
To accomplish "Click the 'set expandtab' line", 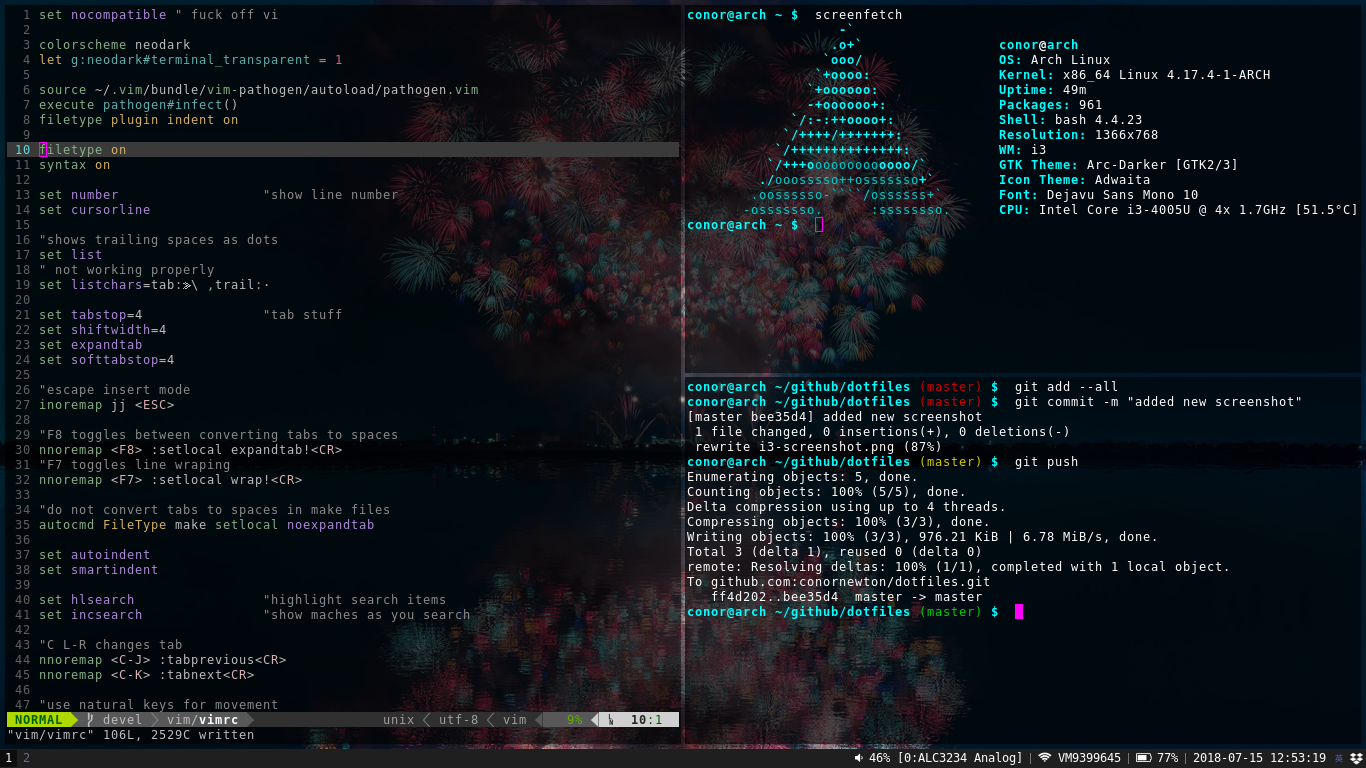I will 91,345.
